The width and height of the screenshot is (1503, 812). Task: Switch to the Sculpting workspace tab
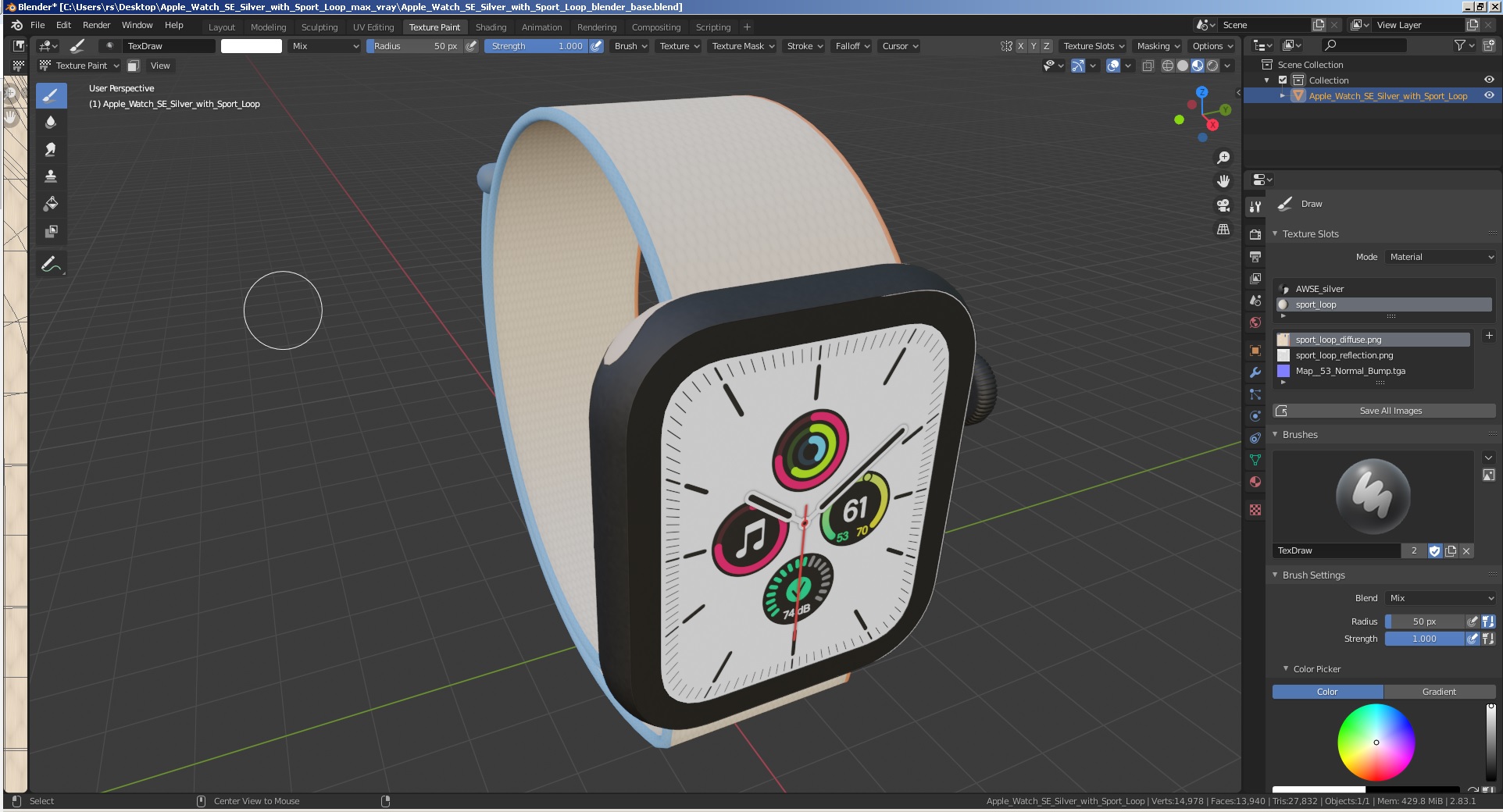(320, 27)
